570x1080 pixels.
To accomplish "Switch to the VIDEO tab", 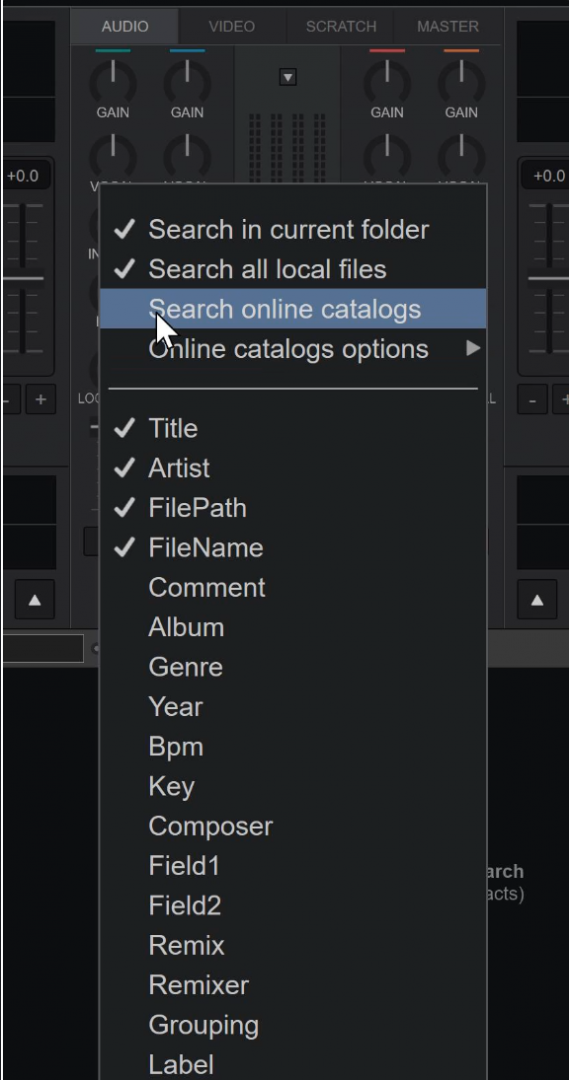I will (x=232, y=26).
